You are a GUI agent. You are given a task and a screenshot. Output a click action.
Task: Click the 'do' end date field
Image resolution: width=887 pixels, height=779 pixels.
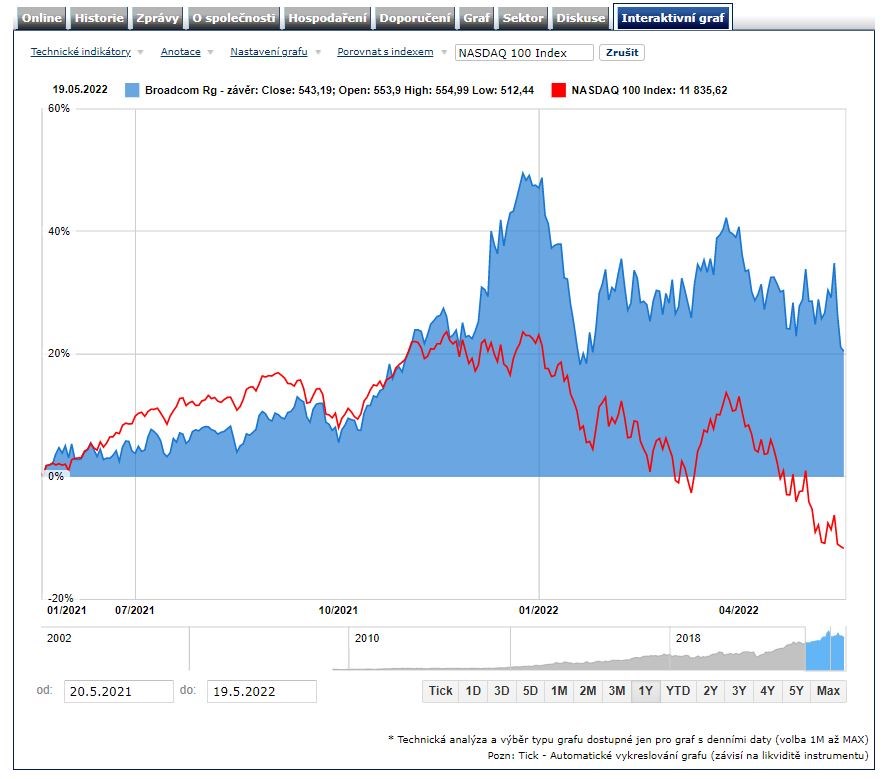(x=261, y=691)
